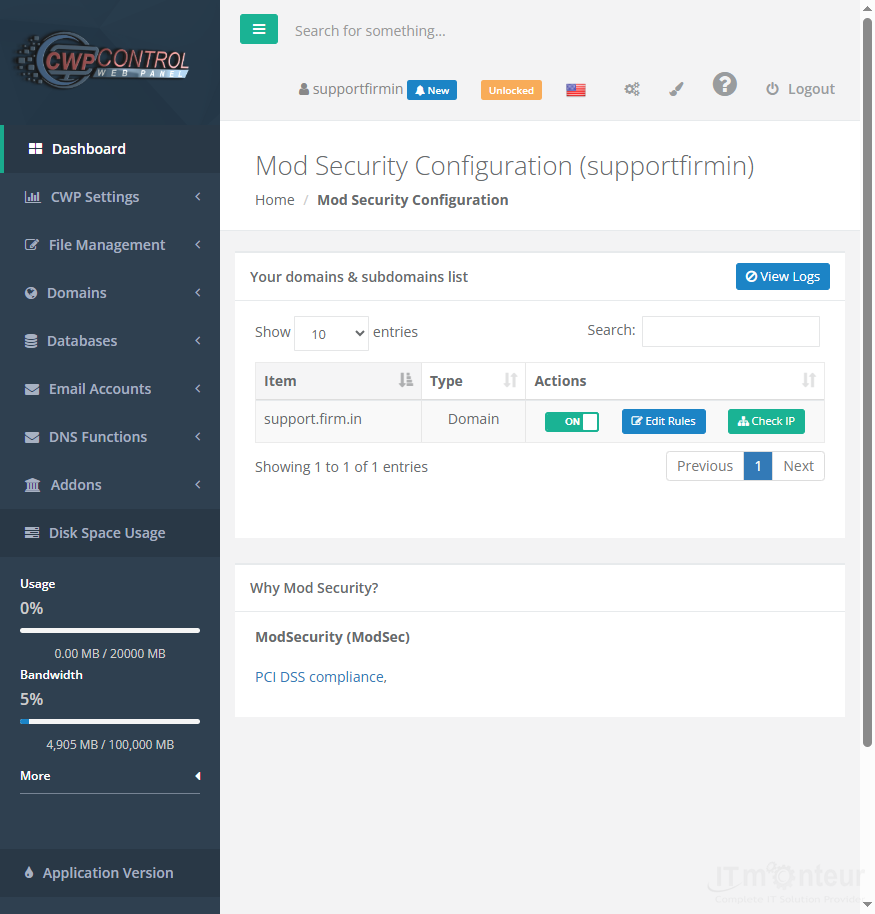
Task: Open CWP Settings sidebar menu
Action: tap(110, 197)
